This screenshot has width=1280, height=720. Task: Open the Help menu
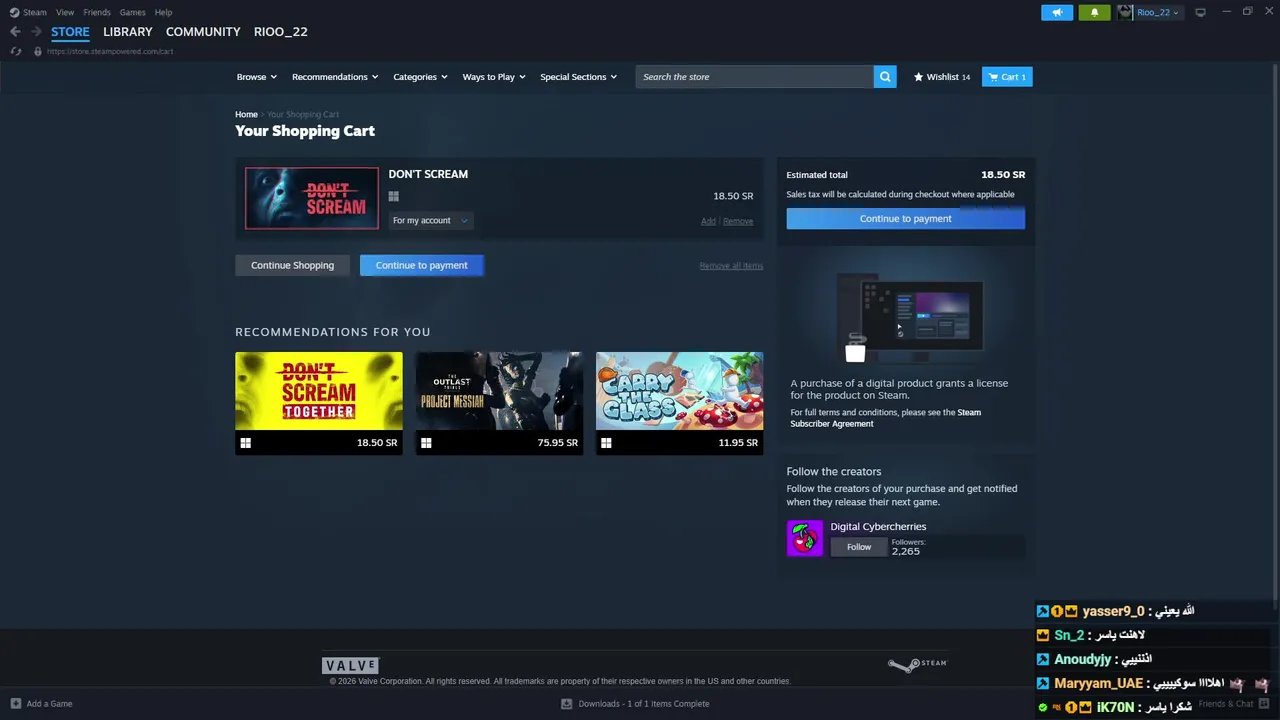163,12
